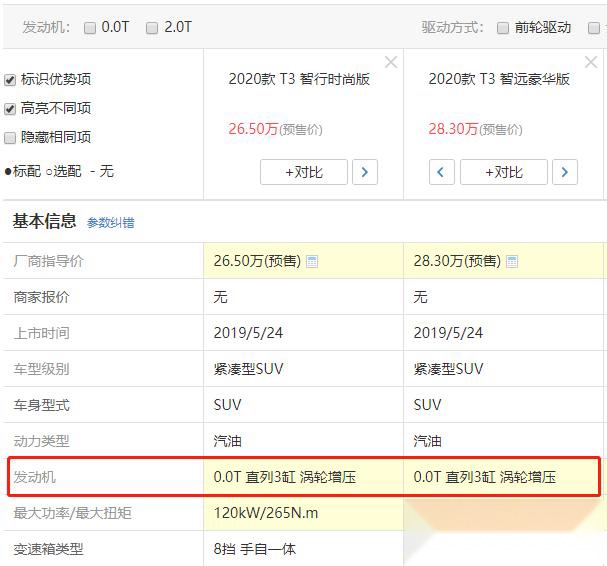Screen dimensions: 607x566
Task: Move 智远豪华版 column right with arrow
Action: click(x=565, y=172)
